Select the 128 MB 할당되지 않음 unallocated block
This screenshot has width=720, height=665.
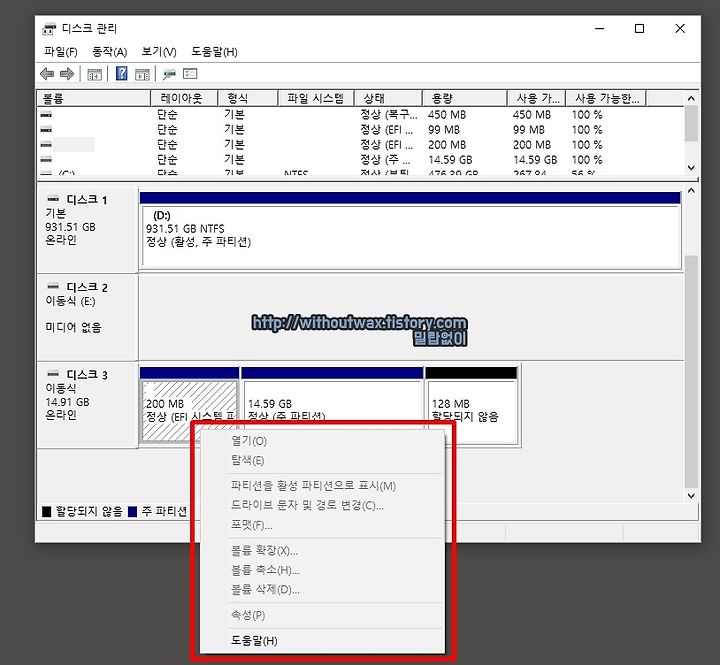coord(473,405)
